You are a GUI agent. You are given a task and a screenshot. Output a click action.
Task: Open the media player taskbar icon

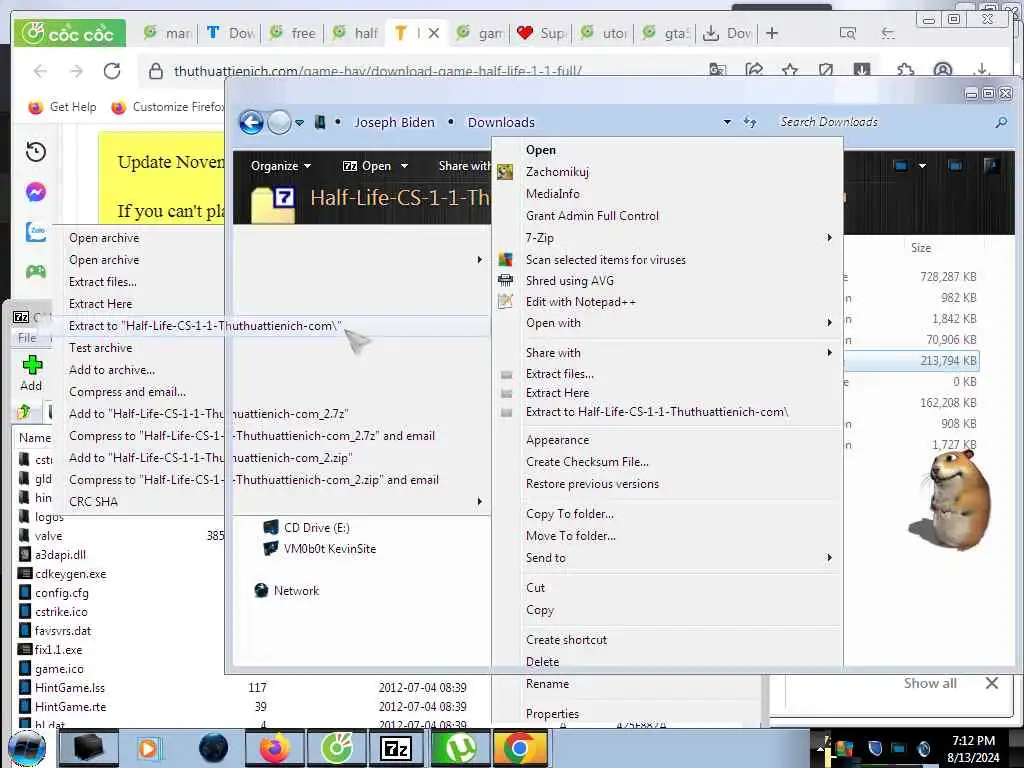click(x=149, y=748)
